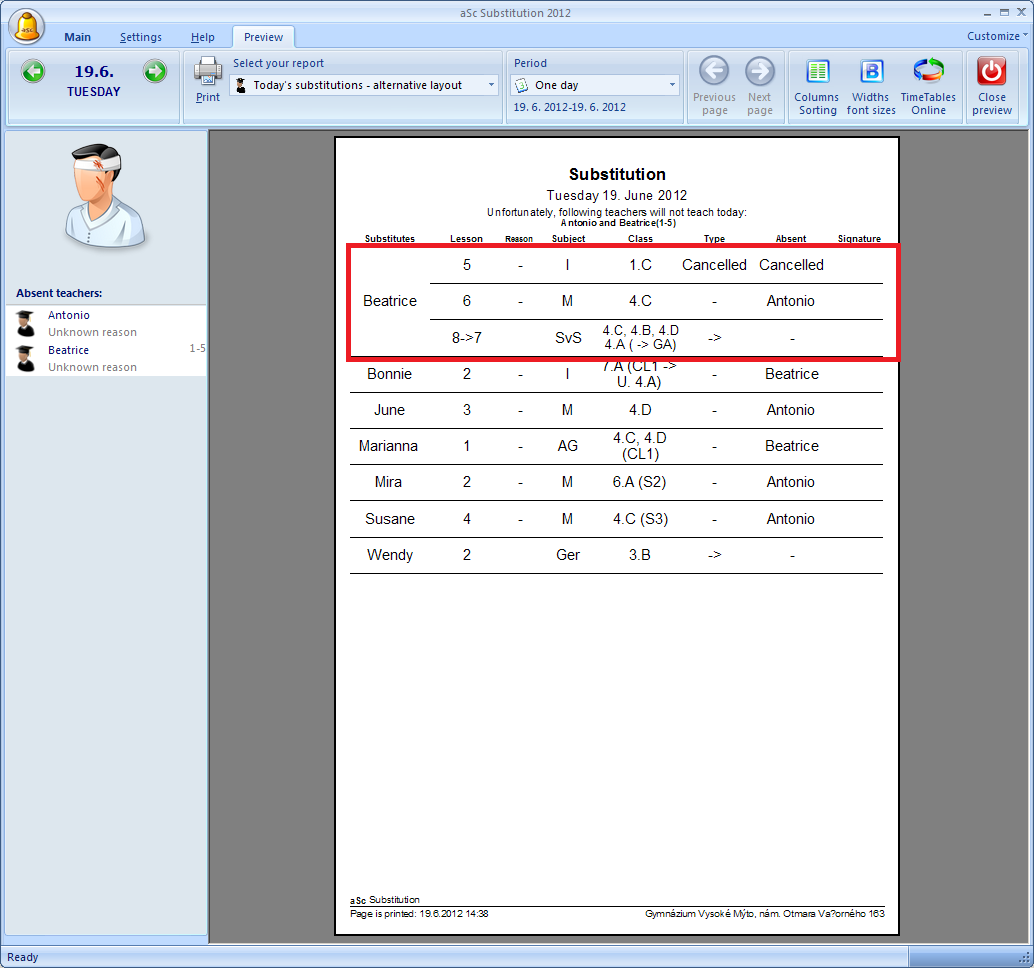Open the Settings tab

coord(141,37)
